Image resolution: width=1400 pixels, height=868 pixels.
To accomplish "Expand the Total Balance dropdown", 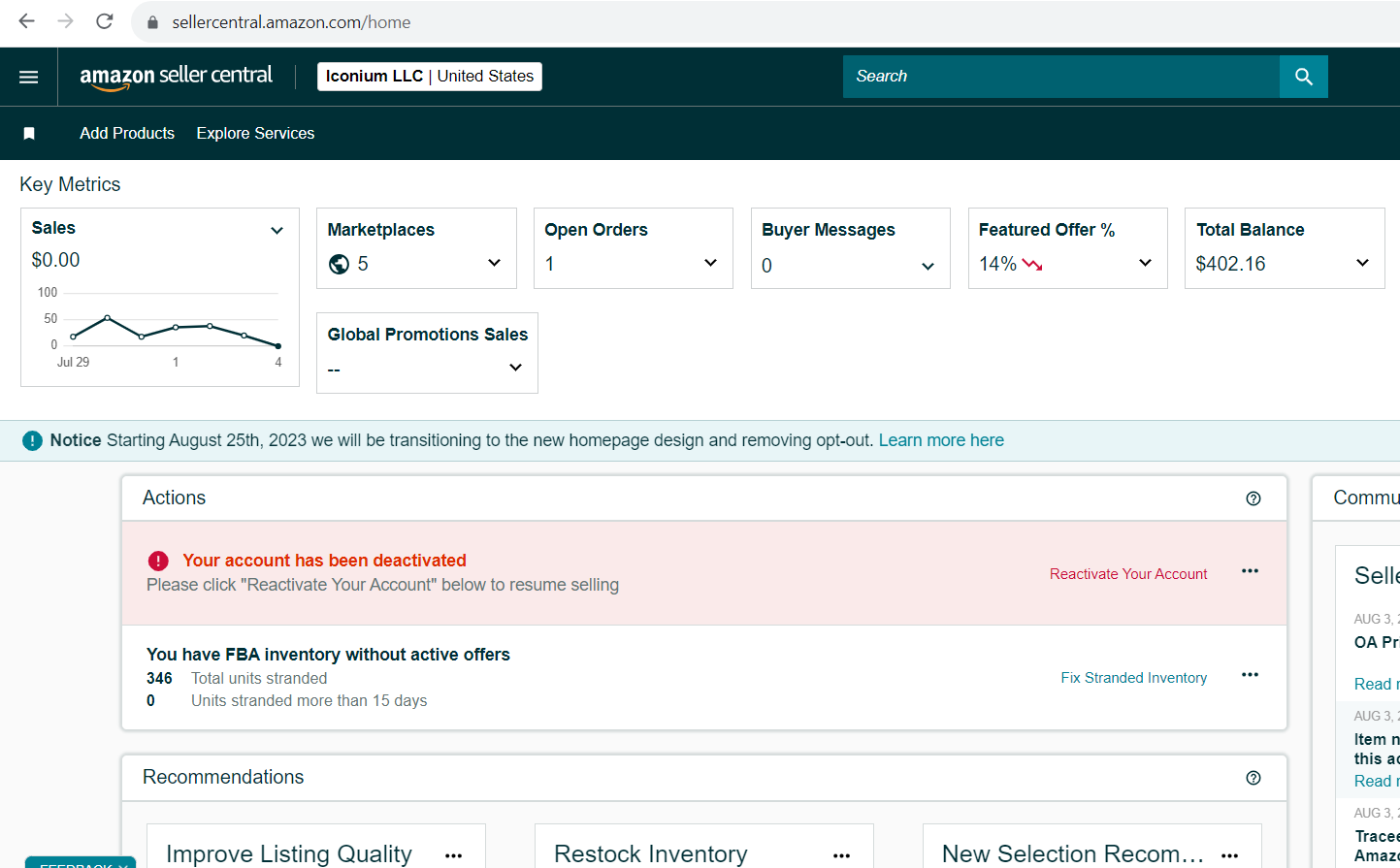I will (x=1362, y=263).
